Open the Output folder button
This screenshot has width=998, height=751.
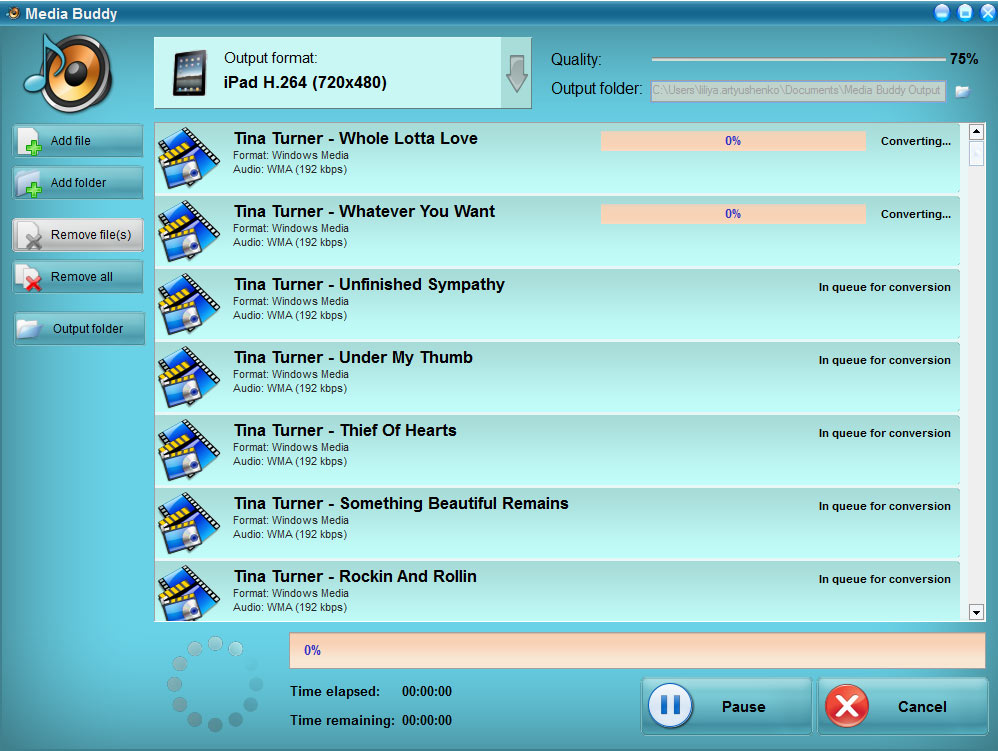pyautogui.click(x=79, y=328)
